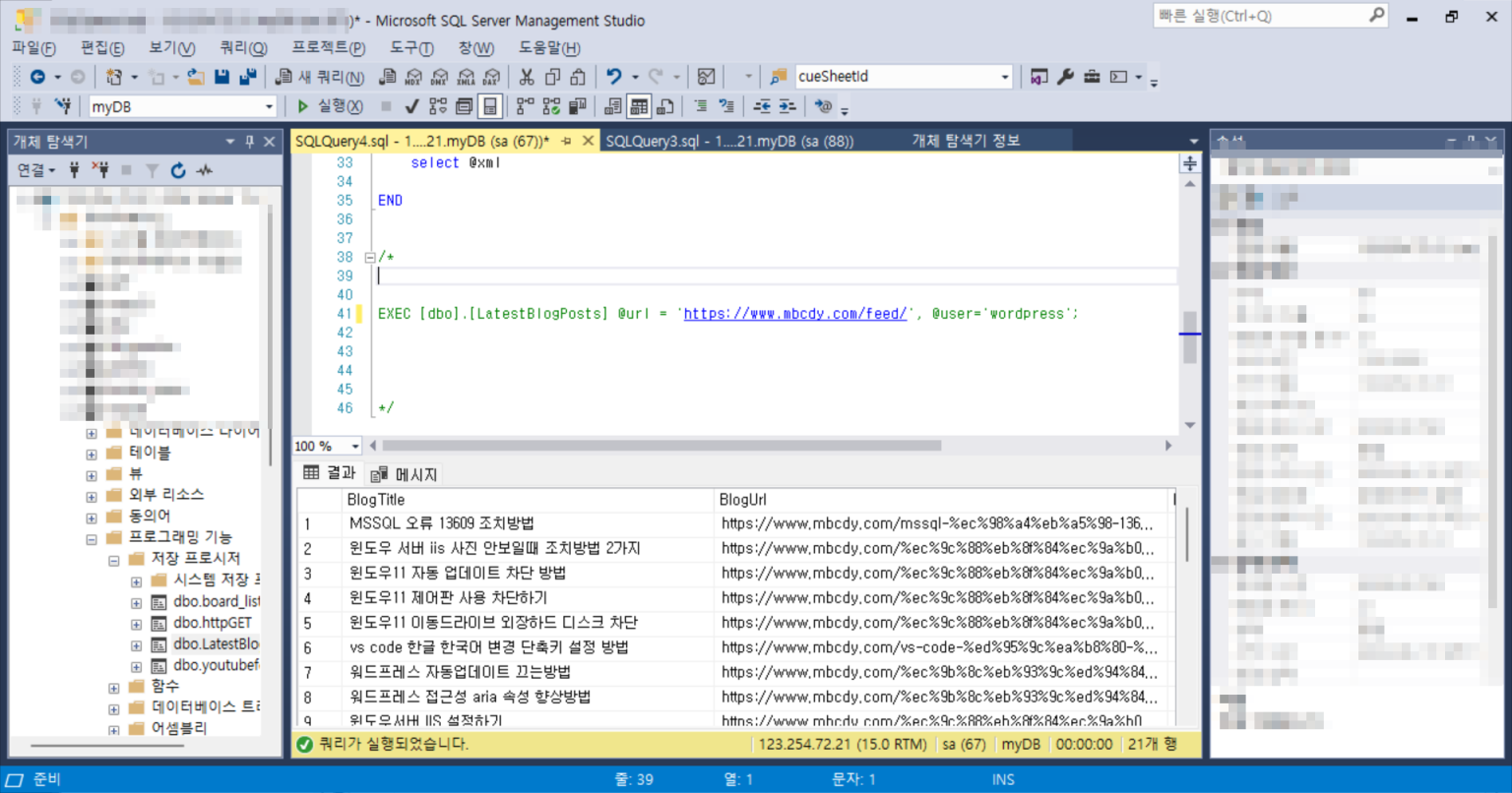The height and width of the screenshot is (793, 1512).
Task: Refresh the Object Explorer tree
Action: pyautogui.click(x=177, y=169)
